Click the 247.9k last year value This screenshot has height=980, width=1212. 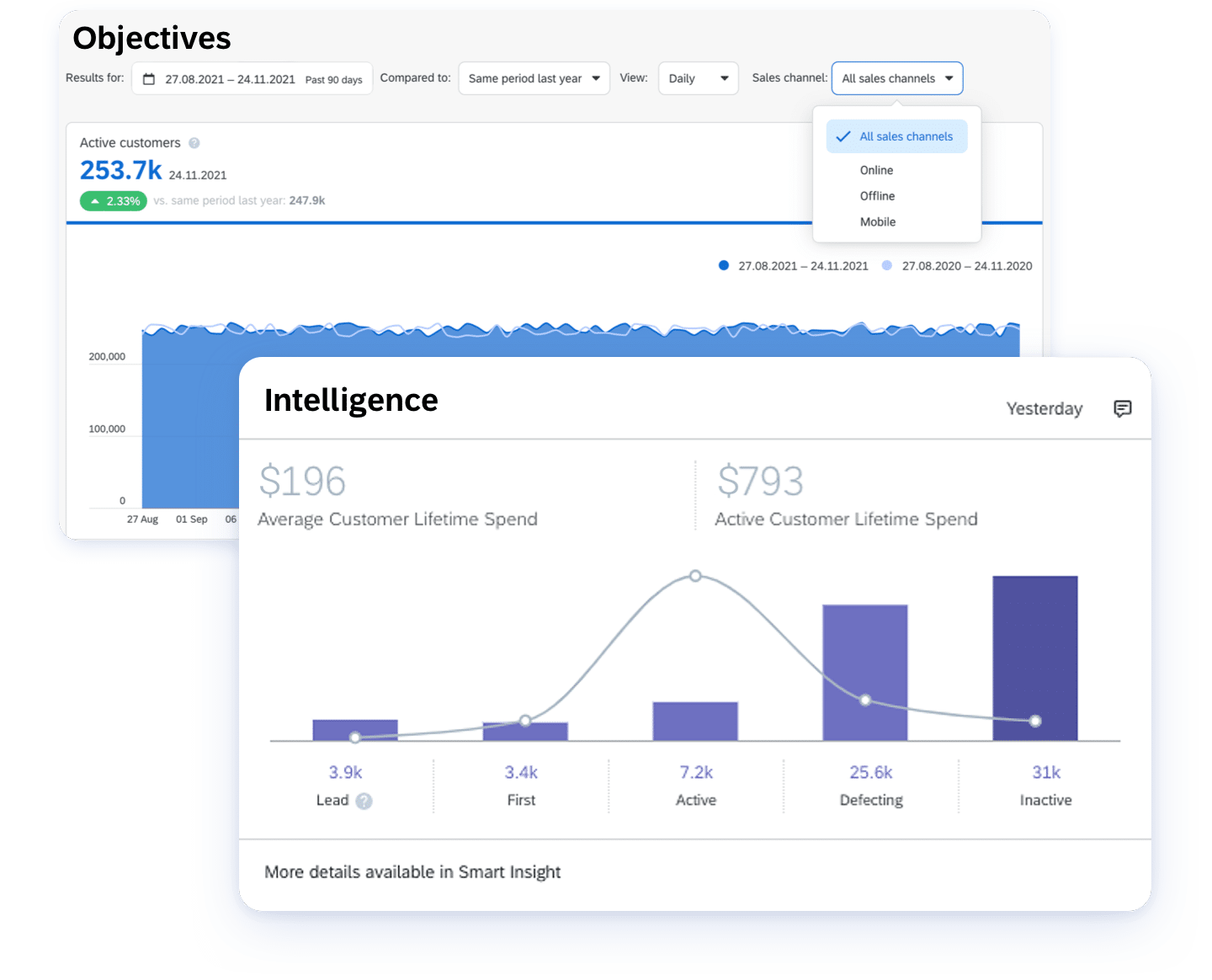point(307,201)
